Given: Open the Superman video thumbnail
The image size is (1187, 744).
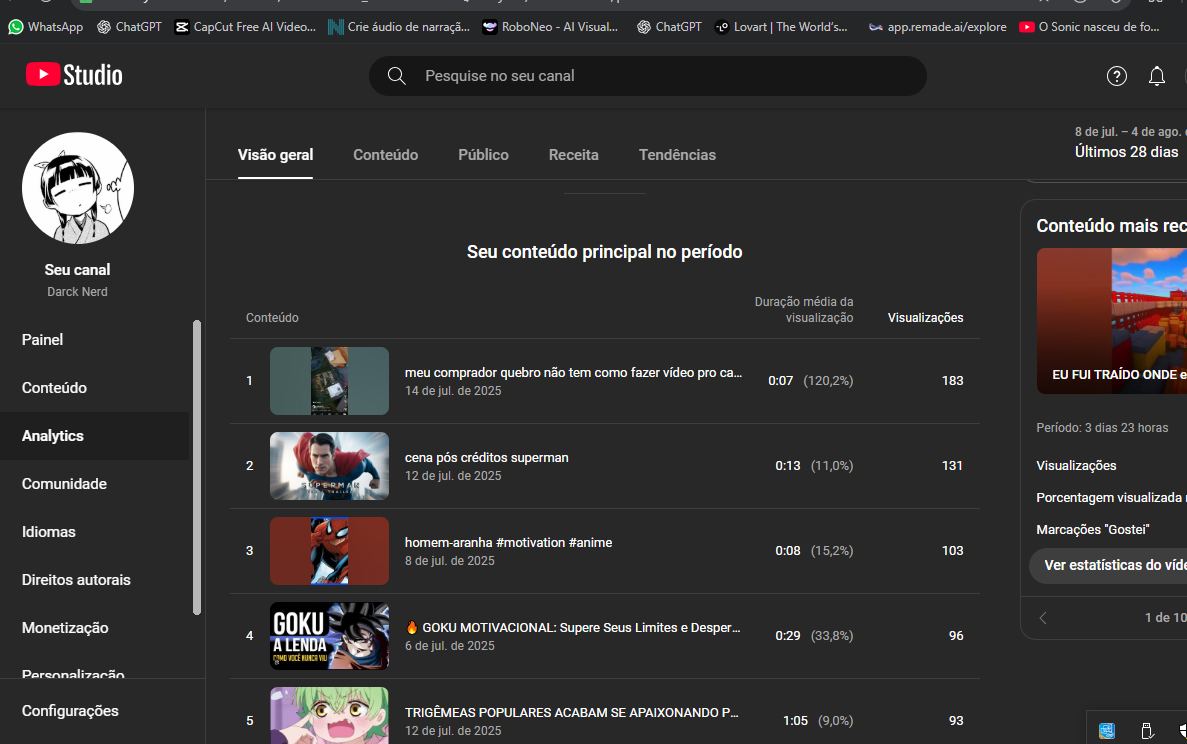Looking at the screenshot, I should point(329,465).
